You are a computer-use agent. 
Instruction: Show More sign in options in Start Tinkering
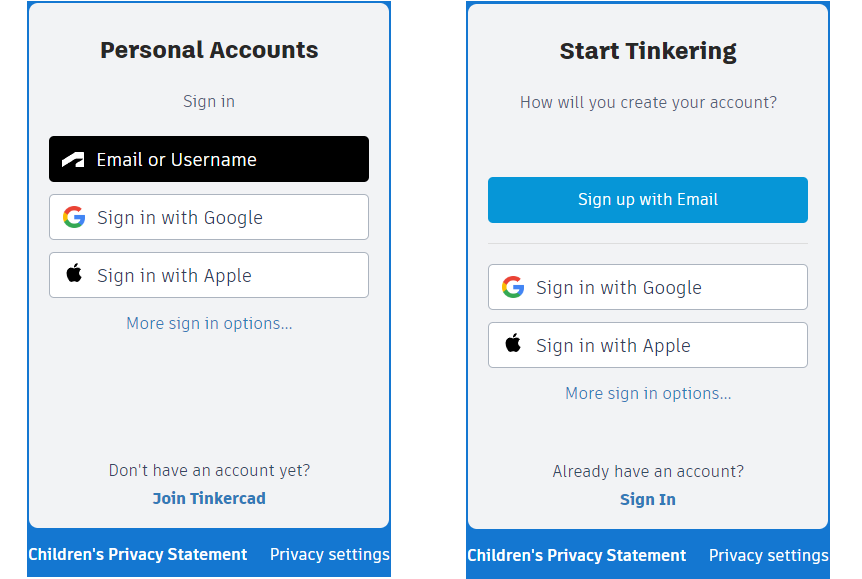point(648,394)
